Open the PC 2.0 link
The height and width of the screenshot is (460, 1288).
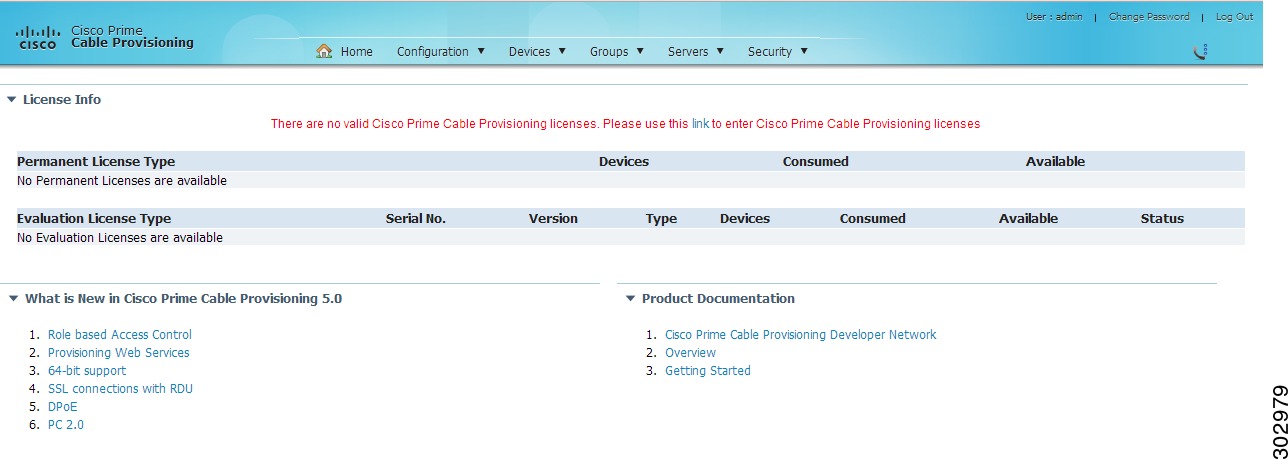click(x=66, y=425)
